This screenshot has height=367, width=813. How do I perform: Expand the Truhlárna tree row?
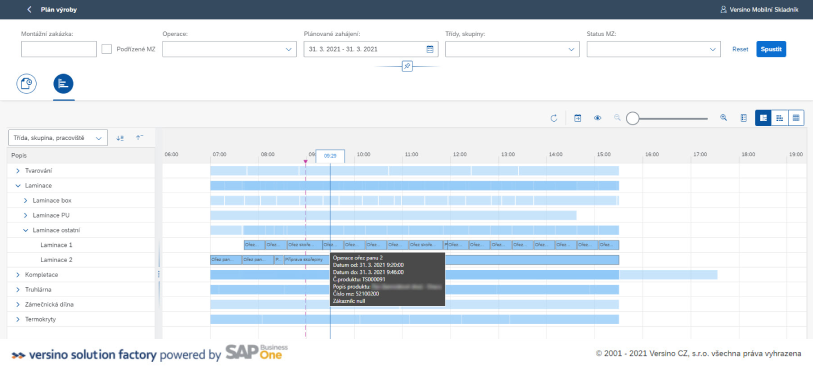click(18, 290)
